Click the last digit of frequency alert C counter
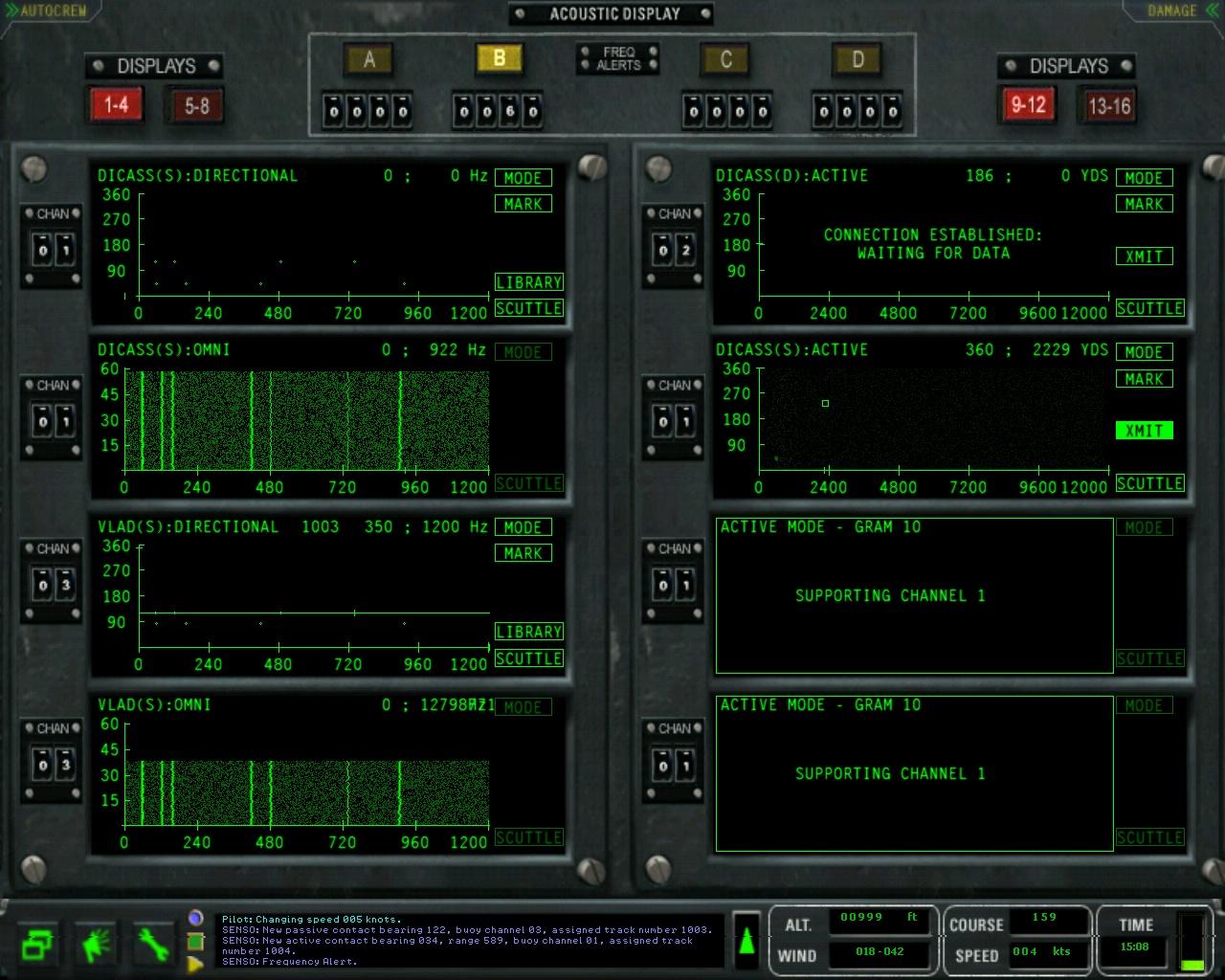 tap(763, 111)
